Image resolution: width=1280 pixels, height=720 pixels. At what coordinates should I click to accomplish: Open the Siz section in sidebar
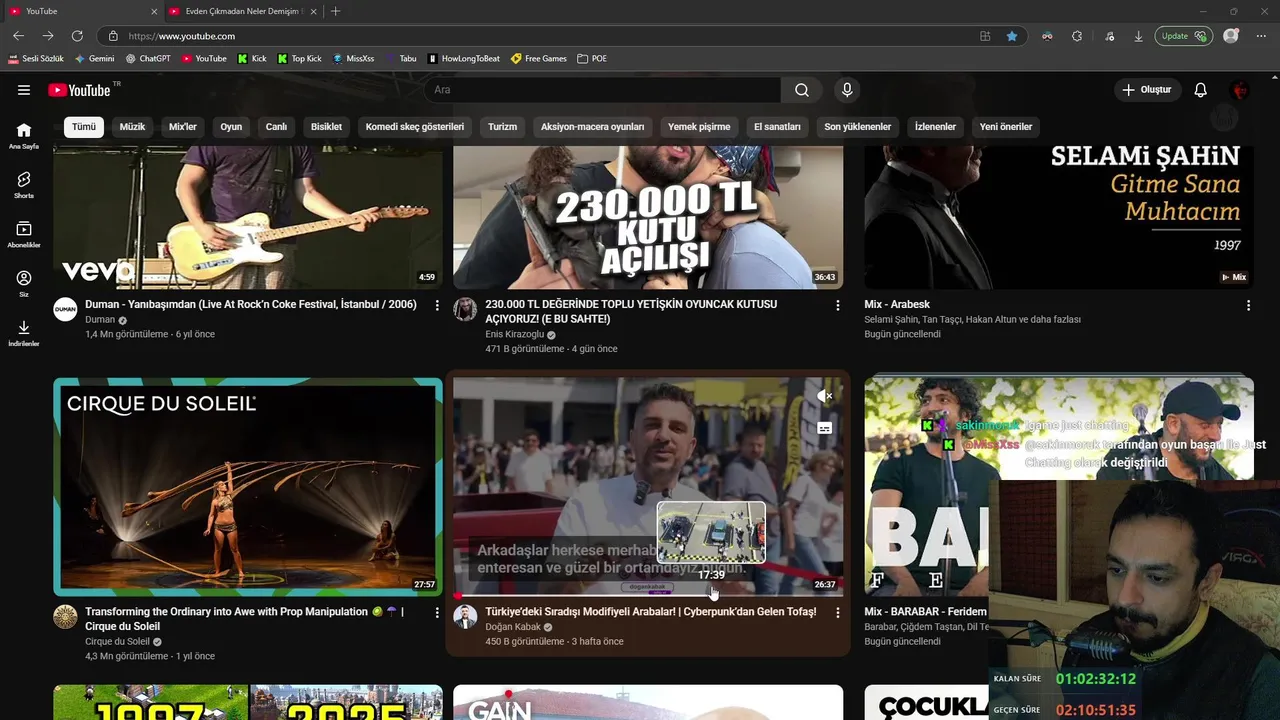coord(24,284)
